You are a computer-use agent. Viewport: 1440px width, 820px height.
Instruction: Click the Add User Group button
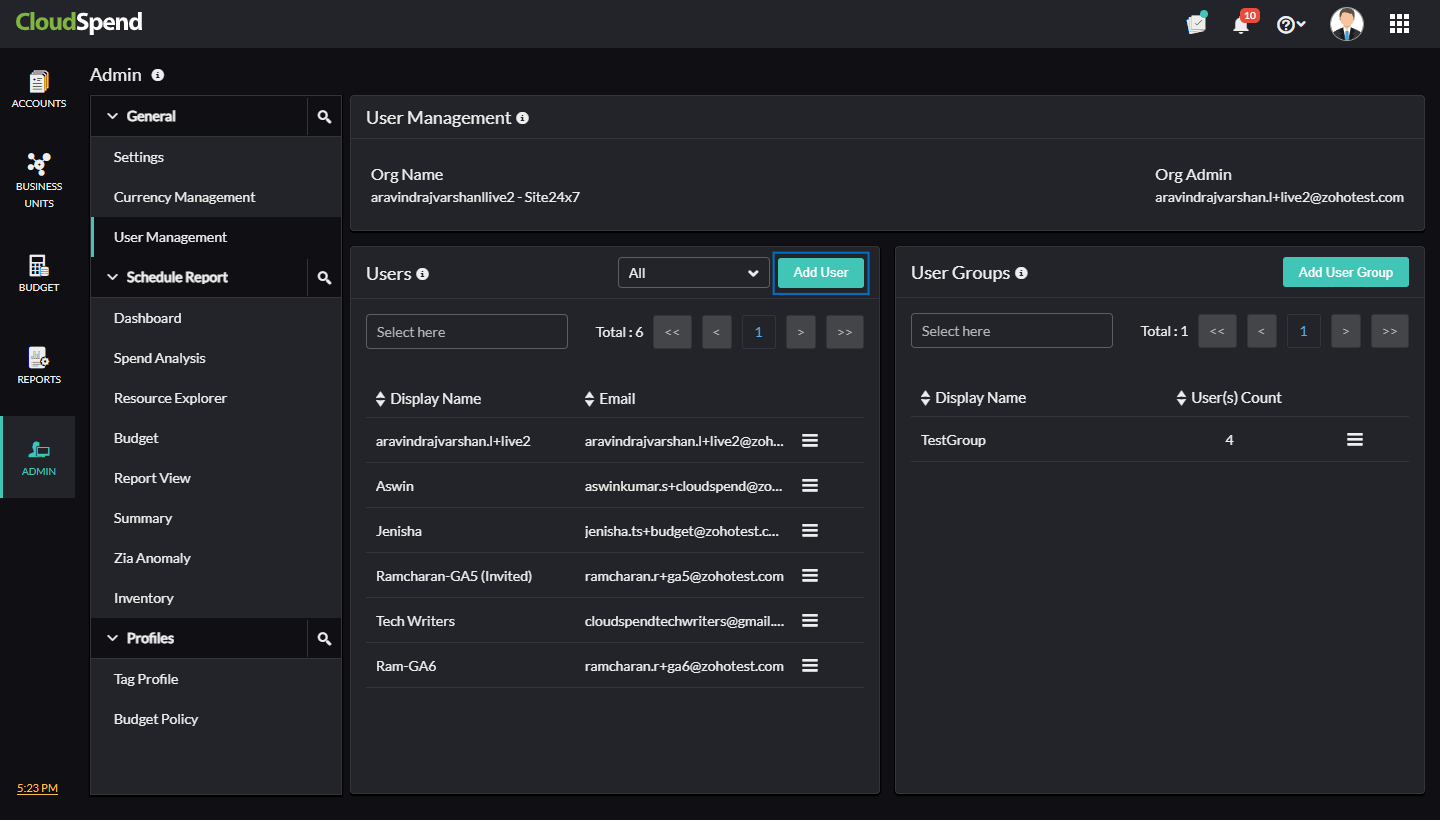(x=1345, y=271)
